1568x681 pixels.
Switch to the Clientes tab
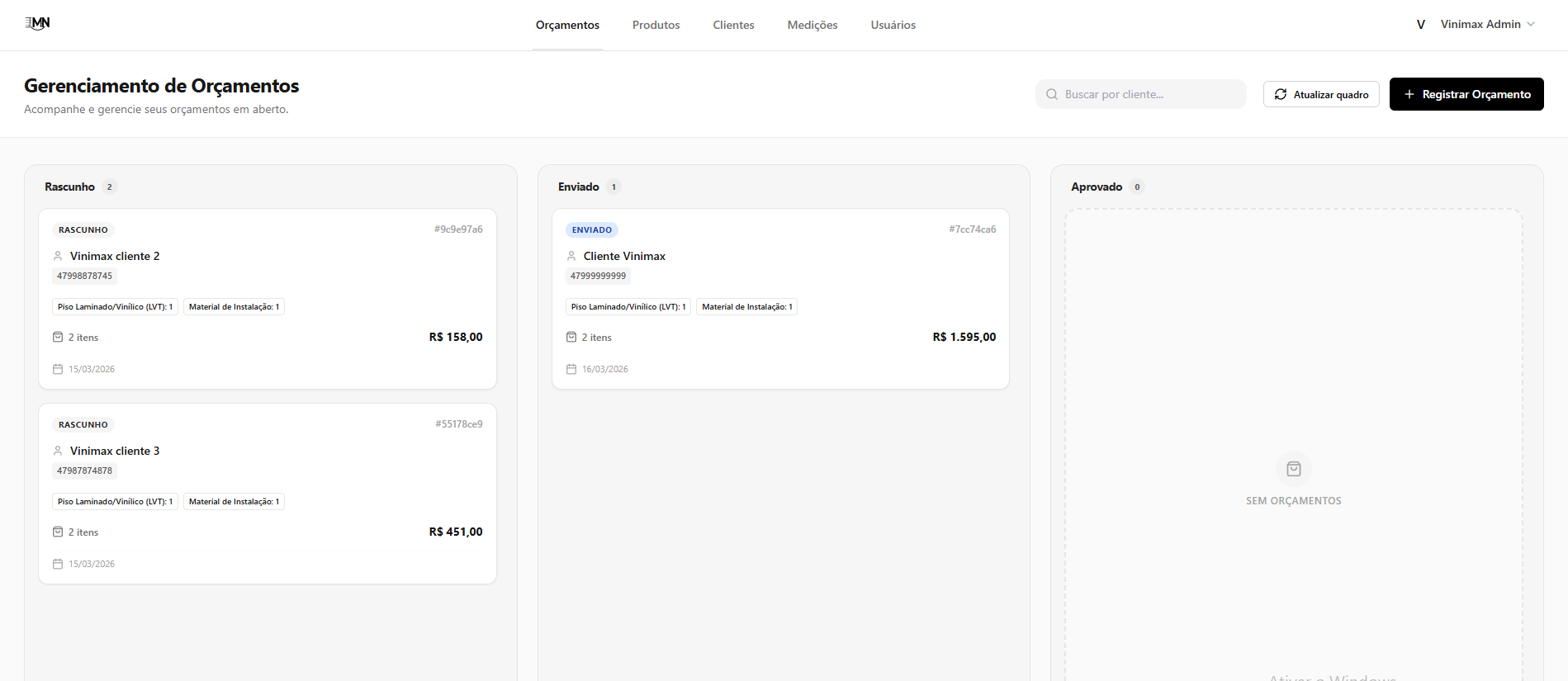733,25
